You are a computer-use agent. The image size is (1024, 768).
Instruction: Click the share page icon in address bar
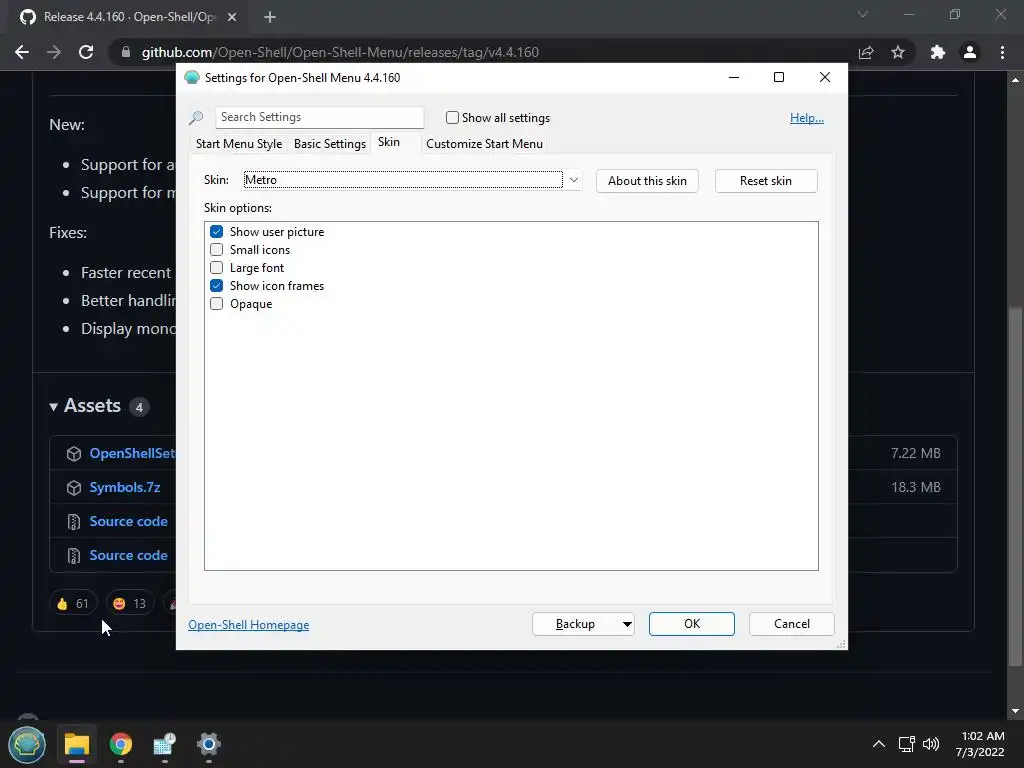pos(866,52)
